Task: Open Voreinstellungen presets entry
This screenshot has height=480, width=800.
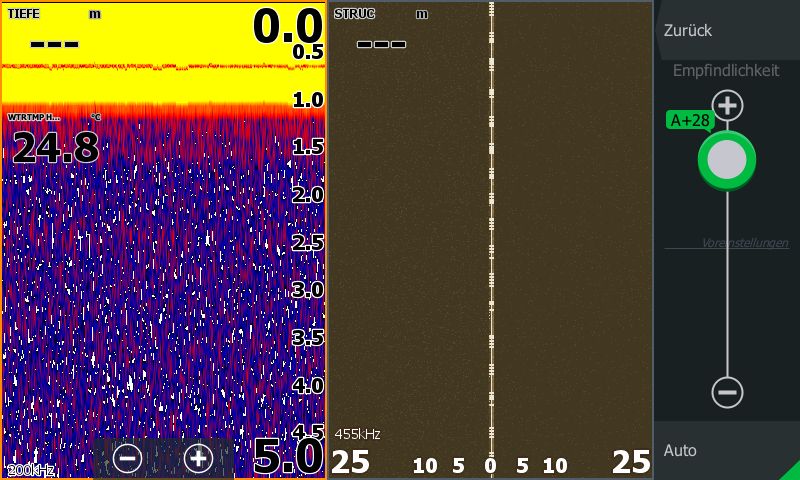Action: pyautogui.click(x=744, y=243)
